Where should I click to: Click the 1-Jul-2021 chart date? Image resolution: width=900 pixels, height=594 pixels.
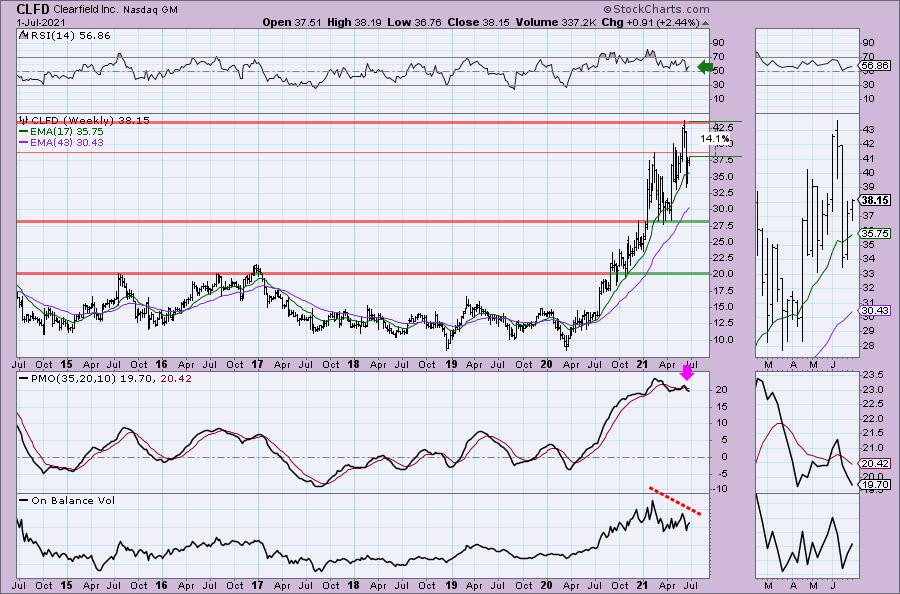pyautogui.click(x=41, y=23)
